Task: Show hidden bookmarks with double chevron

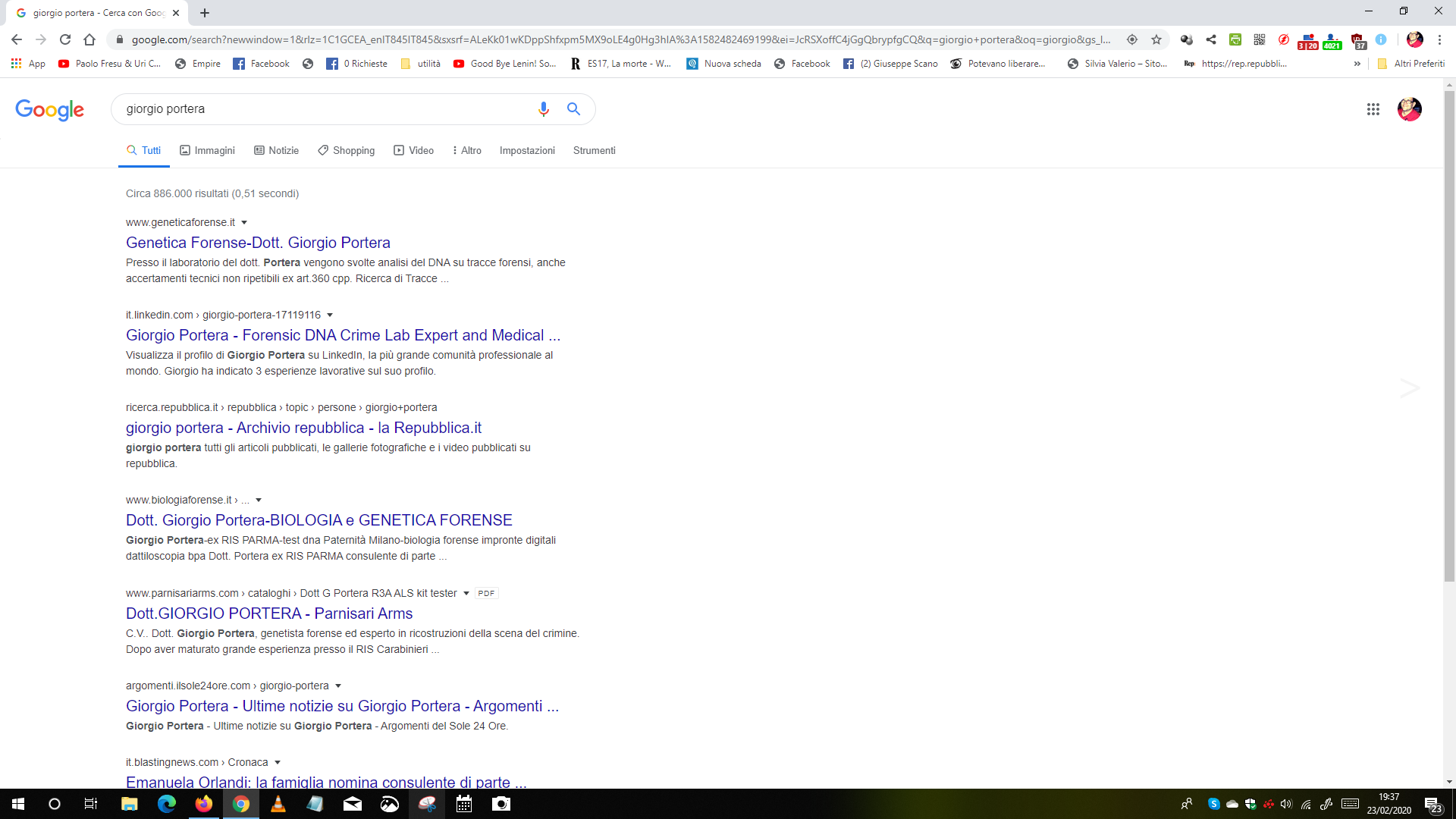Action: [x=1357, y=64]
